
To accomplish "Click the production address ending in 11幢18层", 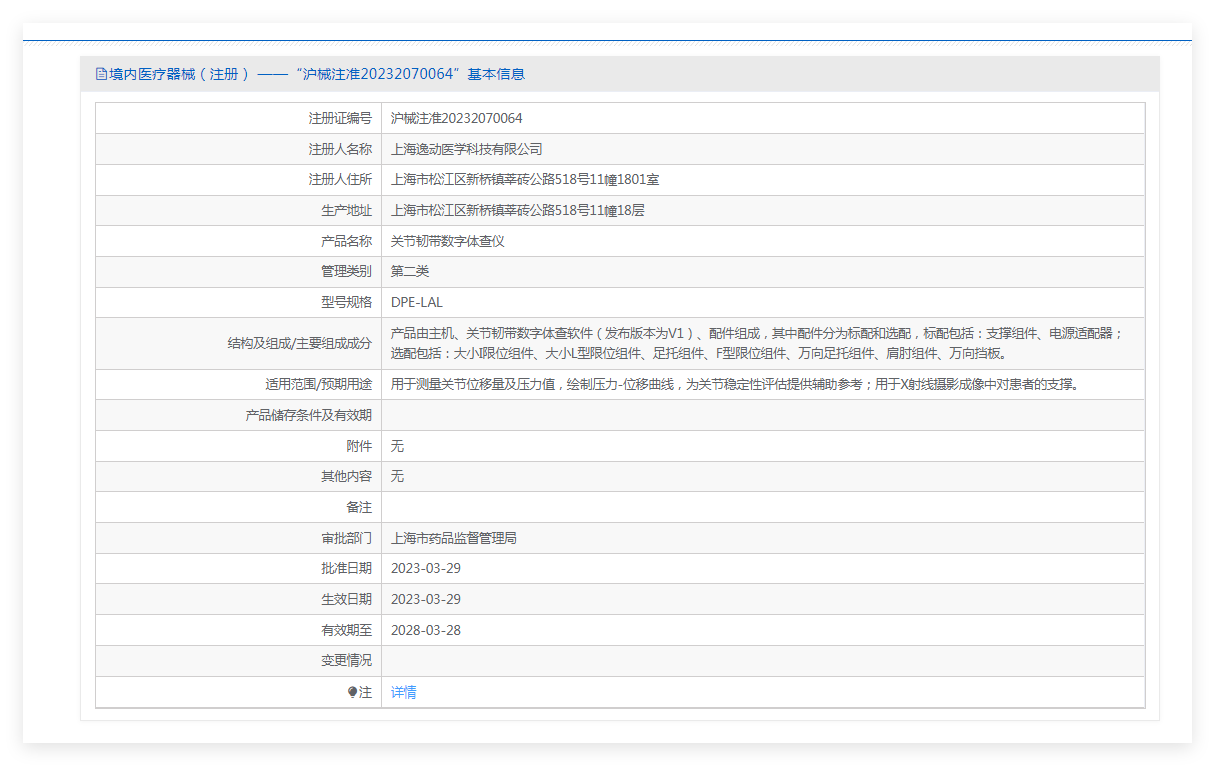I will [x=517, y=211].
